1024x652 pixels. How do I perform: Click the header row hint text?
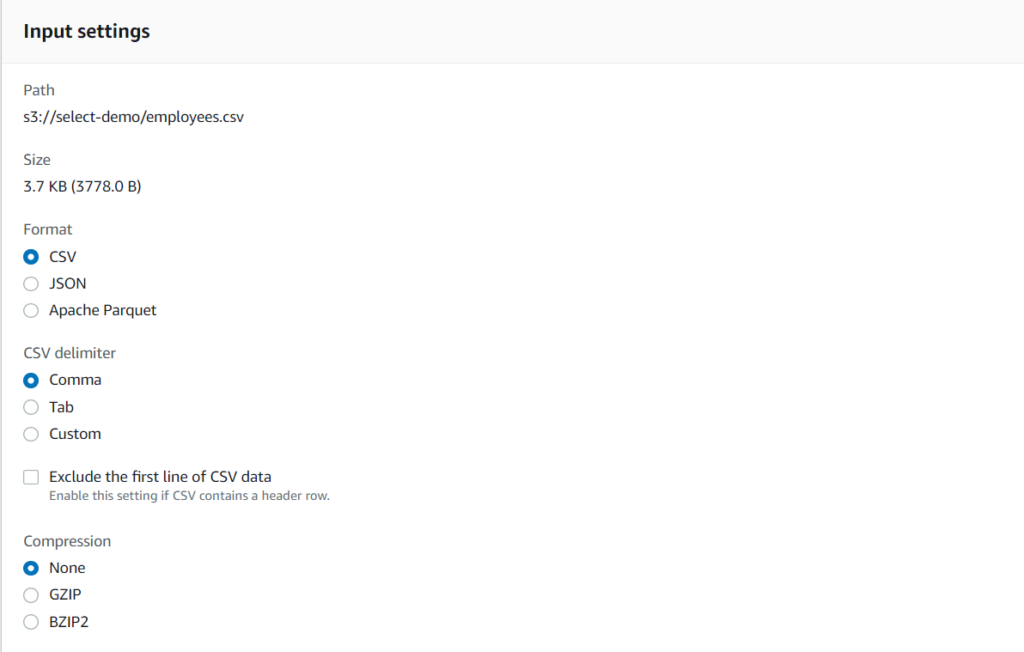click(189, 496)
